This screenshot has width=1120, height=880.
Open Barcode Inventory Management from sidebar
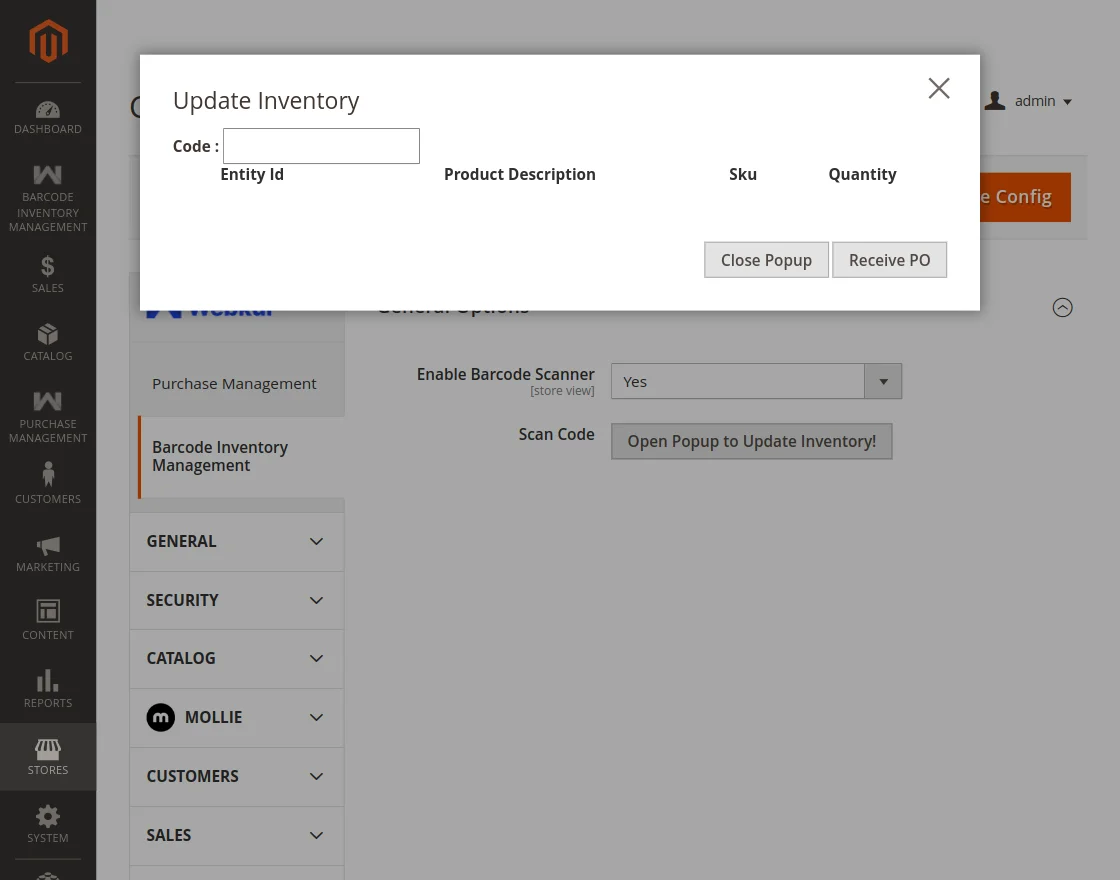click(48, 173)
